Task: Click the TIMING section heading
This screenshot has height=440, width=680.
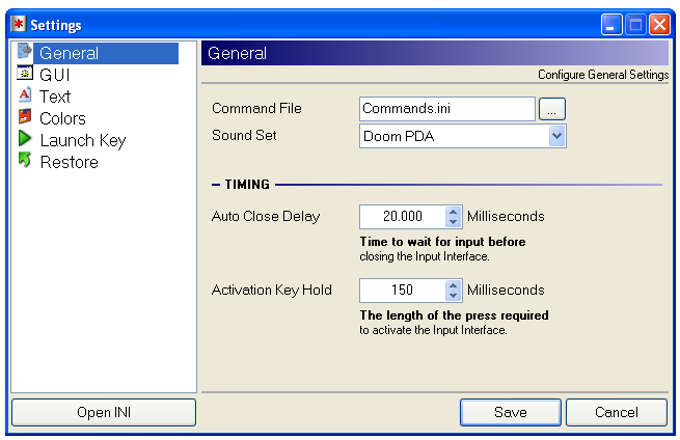Action: click(247, 185)
